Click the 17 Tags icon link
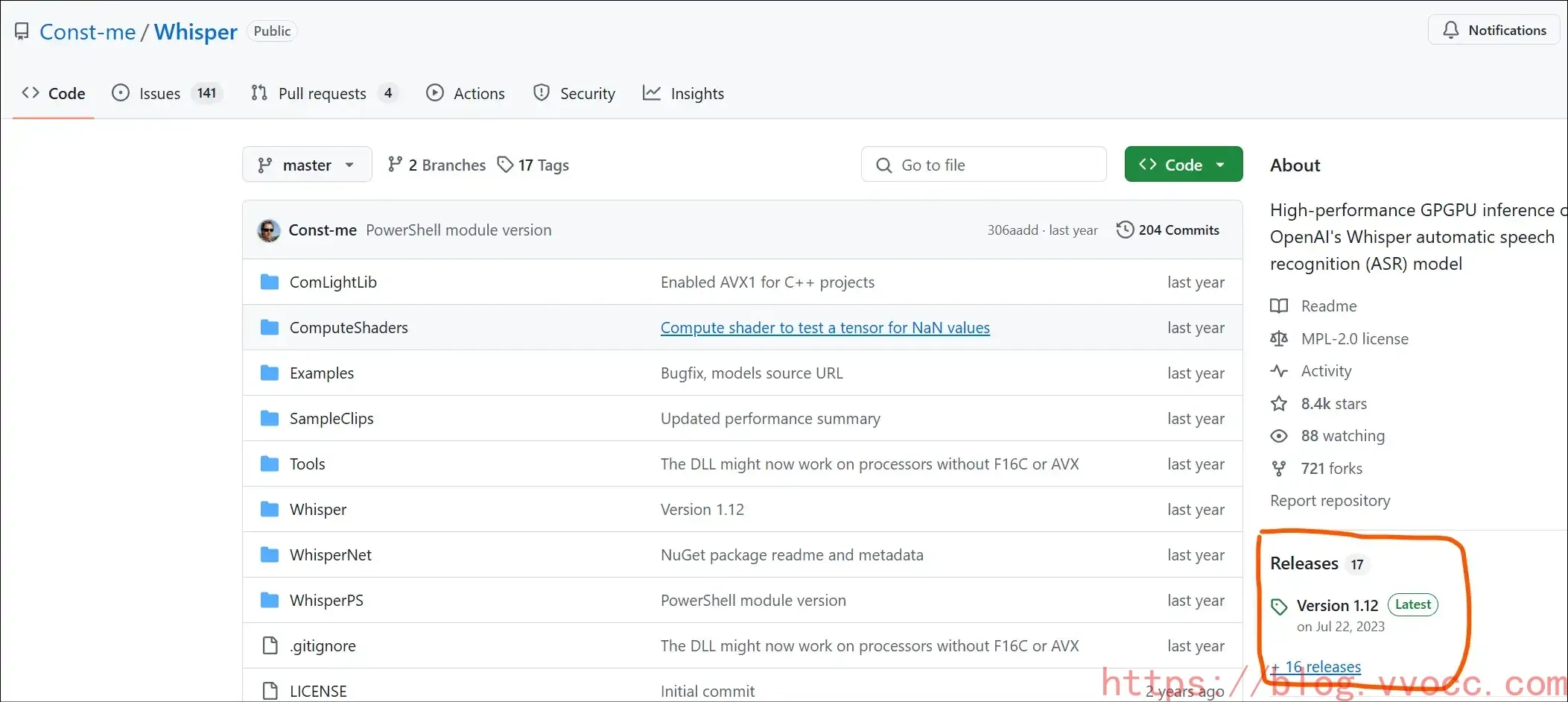Image resolution: width=1568 pixels, height=702 pixels. coord(506,165)
